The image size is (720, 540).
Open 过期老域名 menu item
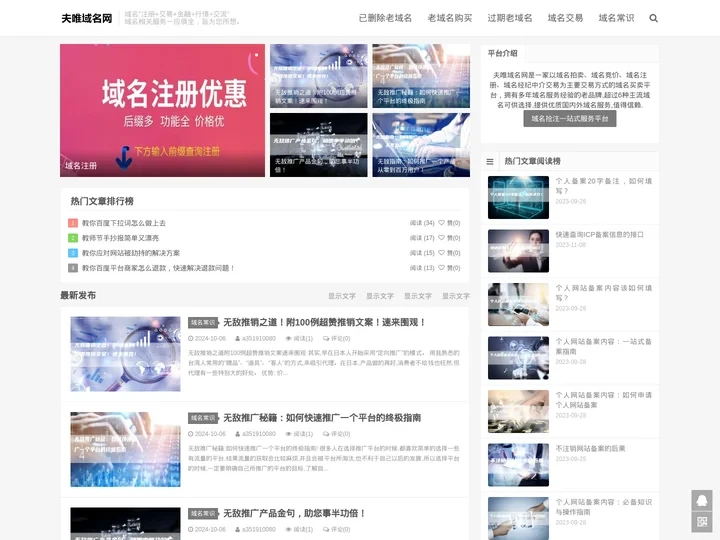tap(510, 18)
